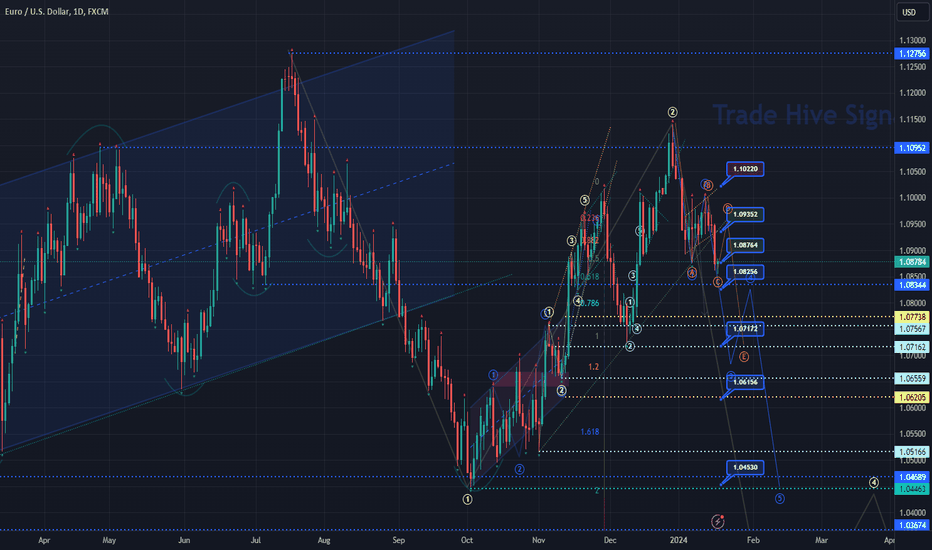This screenshot has width=932, height=550.
Task: Select the orange A wave label
Action: [x=692, y=273]
